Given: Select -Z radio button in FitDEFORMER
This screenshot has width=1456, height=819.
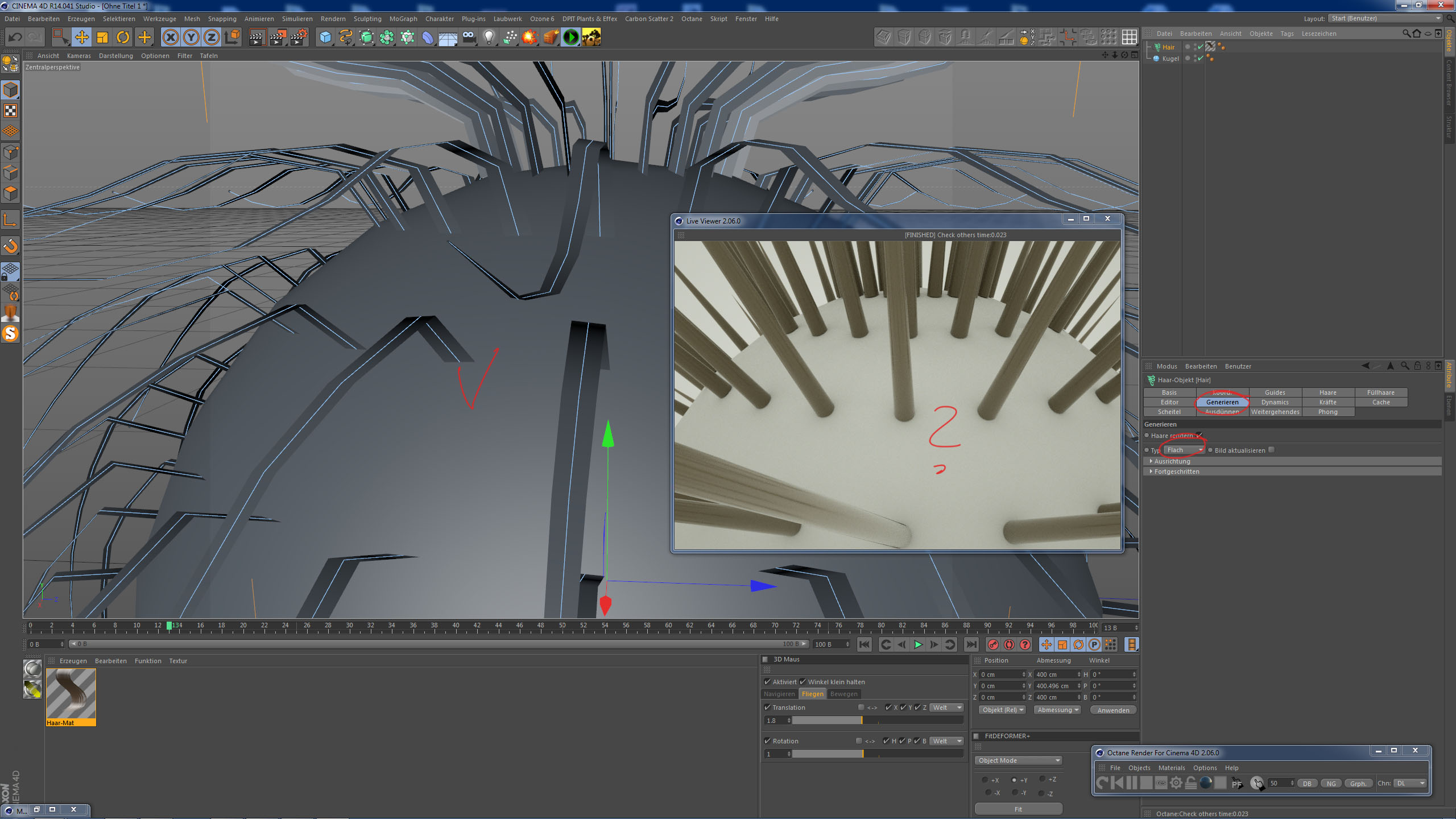Looking at the screenshot, I should coord(1041,793).
